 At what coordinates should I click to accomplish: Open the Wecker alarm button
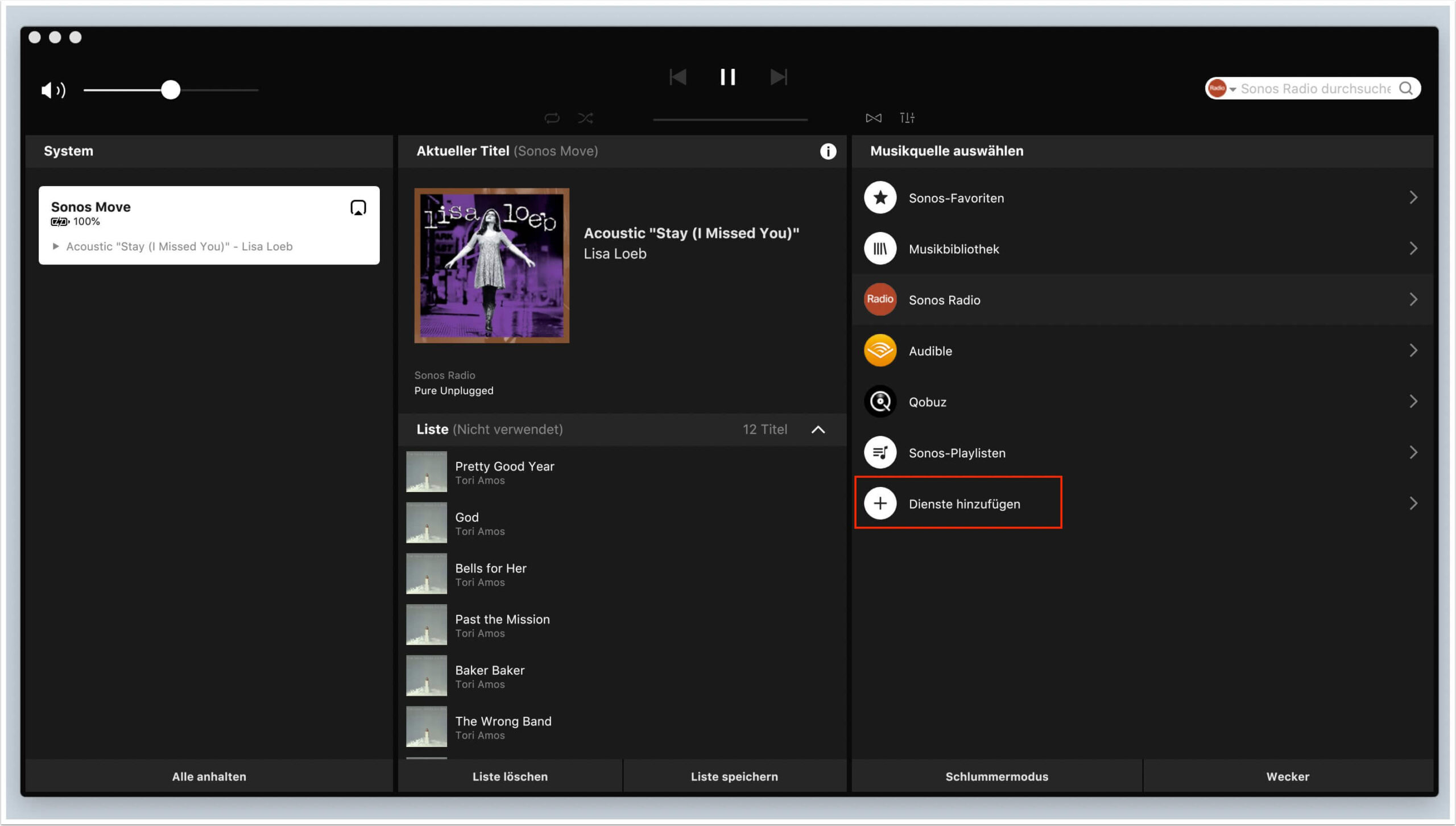(1288, 777)
